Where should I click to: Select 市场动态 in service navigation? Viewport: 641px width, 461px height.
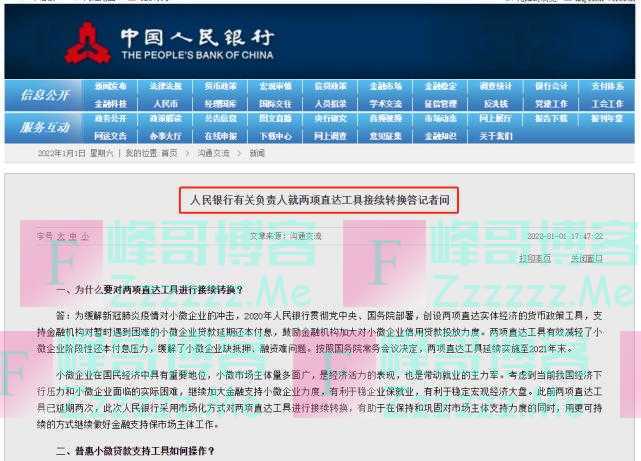coord(440,119)
